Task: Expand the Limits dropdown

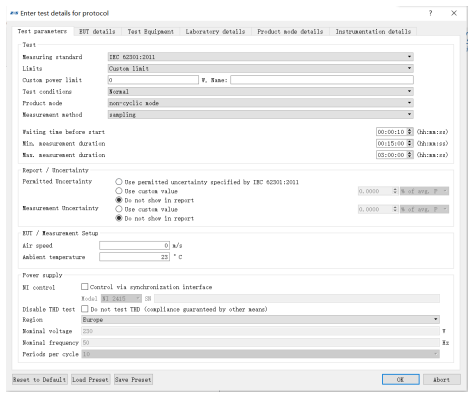Action: pyautogui.click(x=260, y=68)
